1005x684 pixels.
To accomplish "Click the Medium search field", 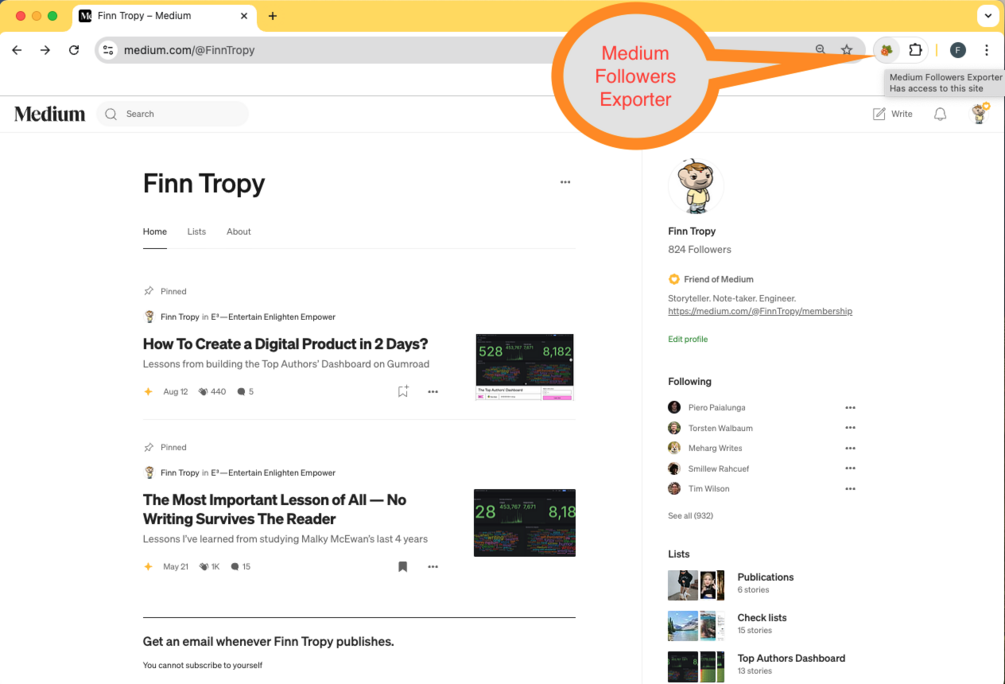I will click(172, 114).
